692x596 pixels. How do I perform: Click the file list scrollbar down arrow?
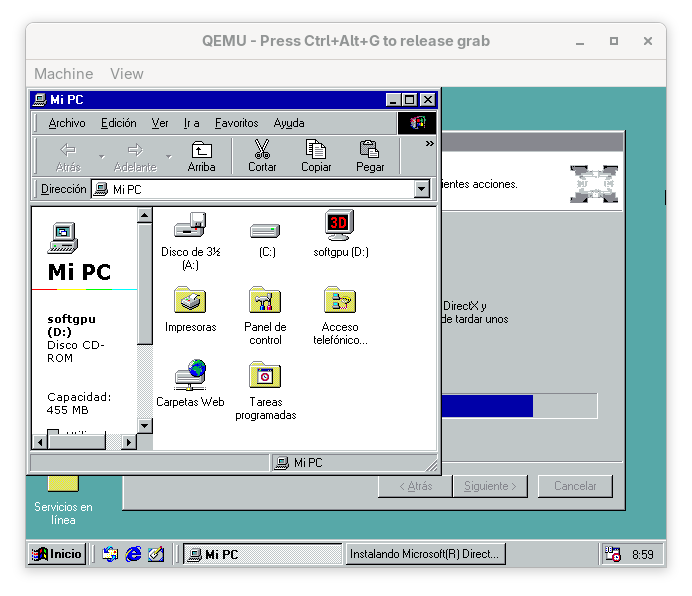click(x=145, y=426)
